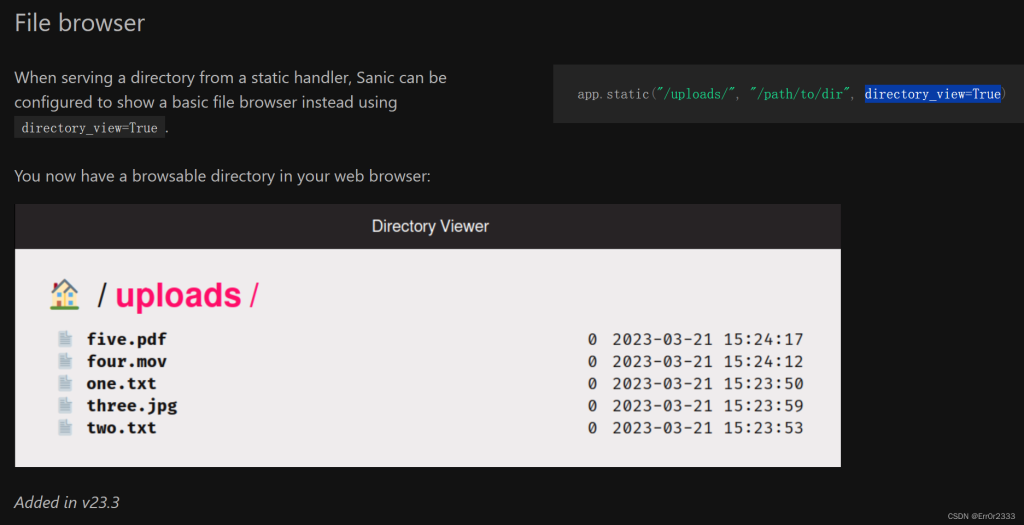1024x525 pixels.
Task: Click the timestamp 2023-03-21 15:23:50
Action: [708, 383]
